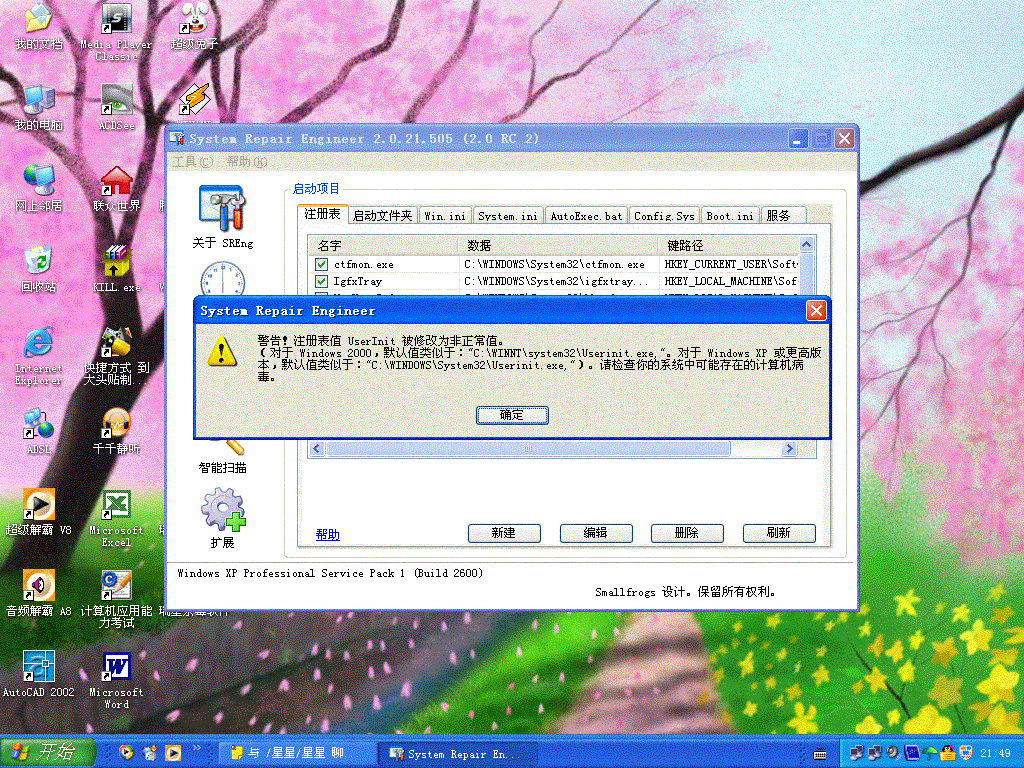Open the 回收站 recycle bin icon
The height and width of the screenshot is (768, 1024).
coord(39,270)
